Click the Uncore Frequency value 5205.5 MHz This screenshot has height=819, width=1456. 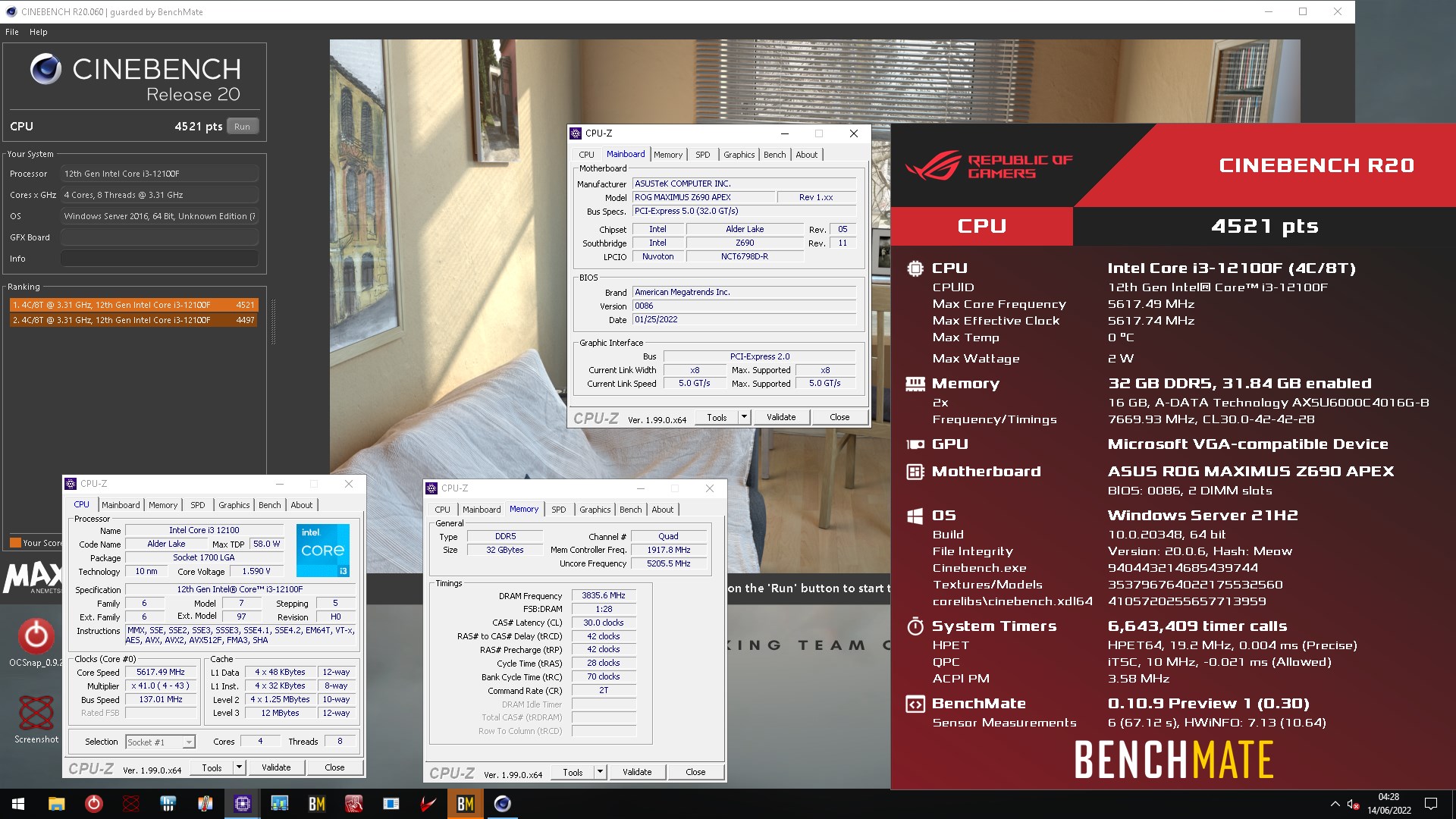click(x=669, y=564)
